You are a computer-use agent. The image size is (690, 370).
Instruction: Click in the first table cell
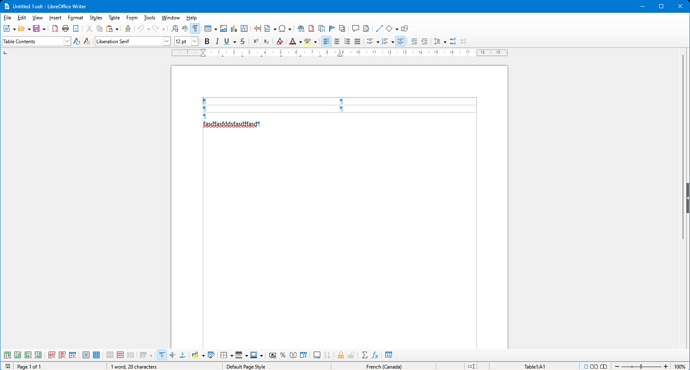[x=271, y=101]
